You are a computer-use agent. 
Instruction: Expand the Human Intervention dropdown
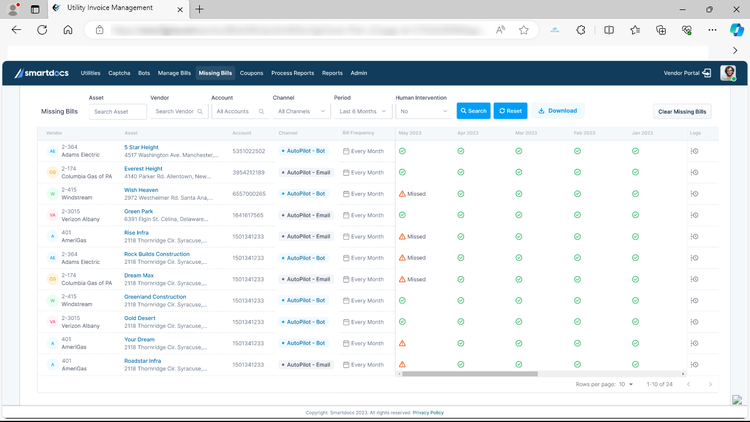(424, 111)
